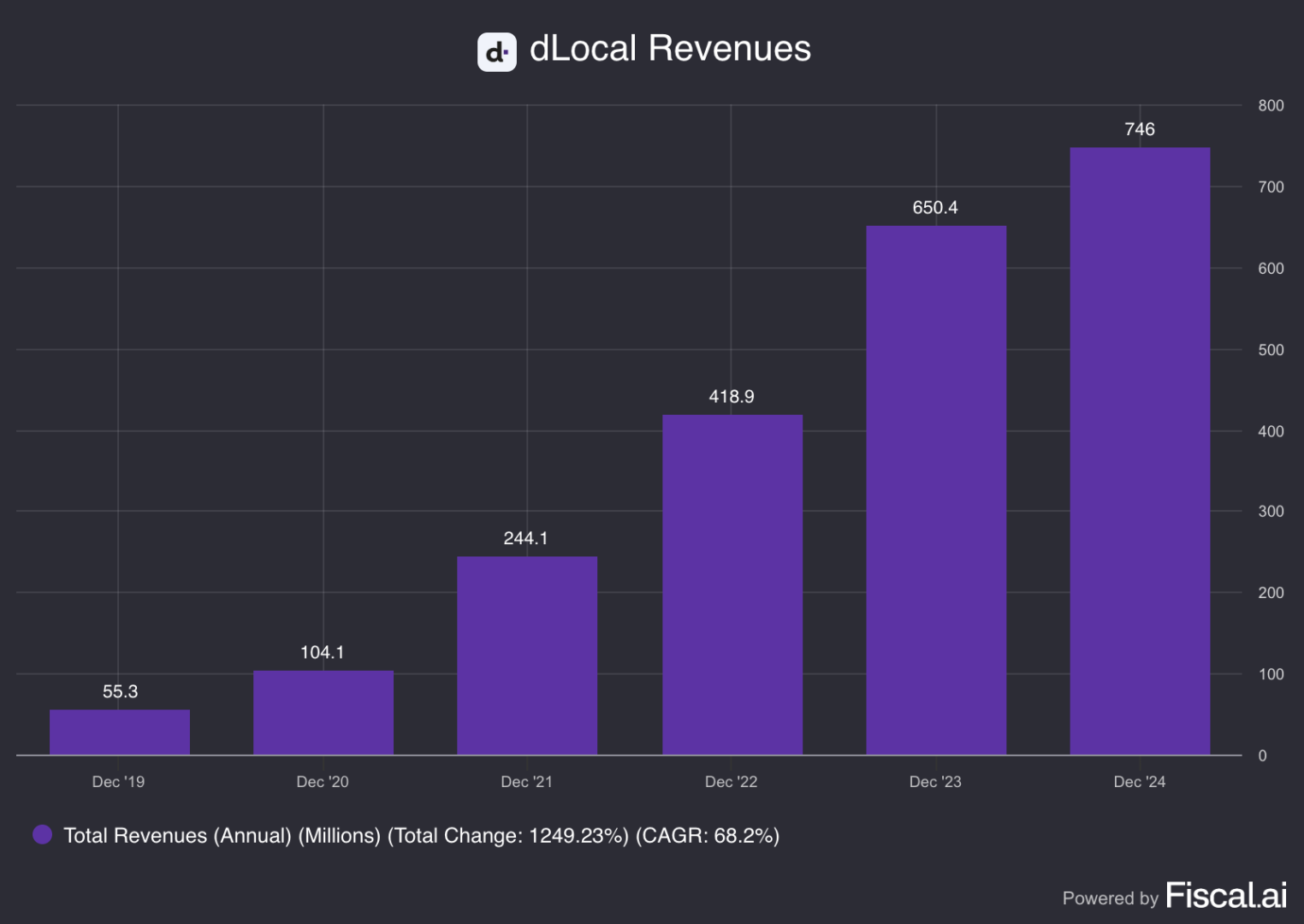Click the 650.4 value label
1304x924 pixels.
(x=935, y=207)
